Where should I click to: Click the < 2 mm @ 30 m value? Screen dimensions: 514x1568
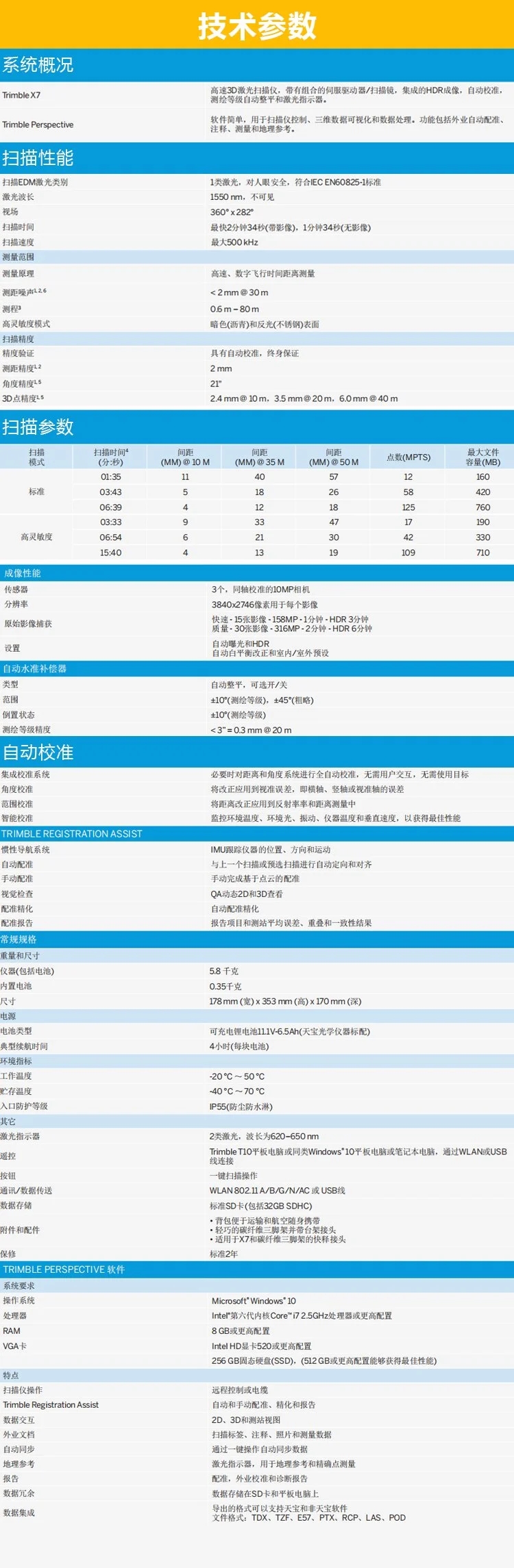pos(239,292)
